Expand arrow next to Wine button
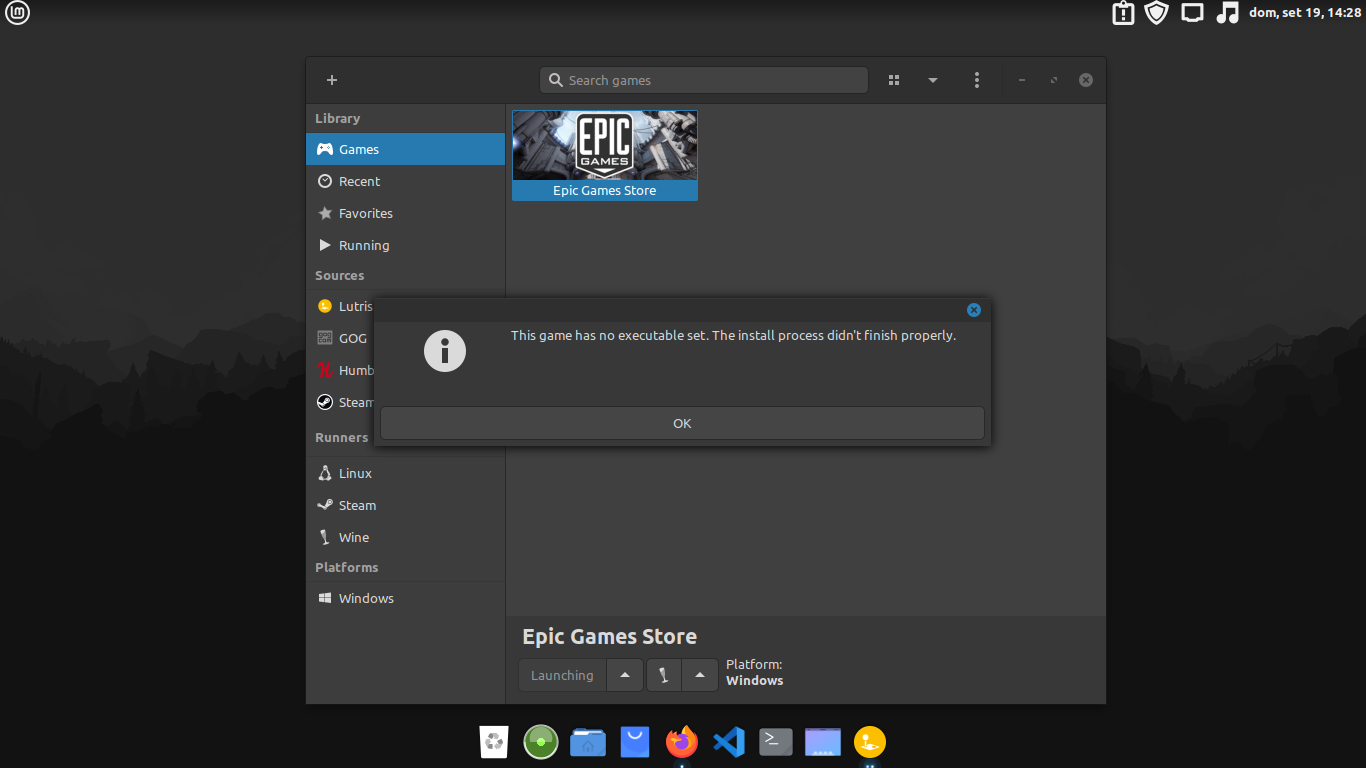This screenshot has width=1366, height=768. pyautogui.click(x=700, y=675)
